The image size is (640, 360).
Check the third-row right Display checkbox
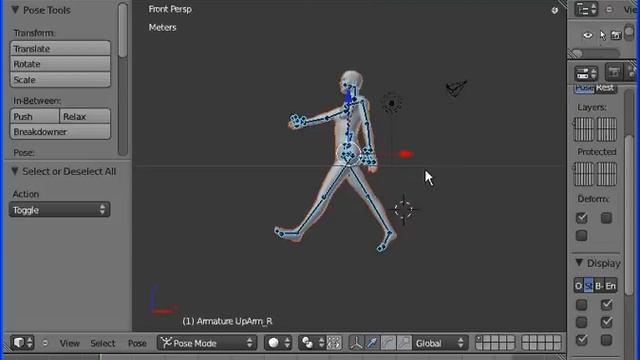click(x=607, y=340)
